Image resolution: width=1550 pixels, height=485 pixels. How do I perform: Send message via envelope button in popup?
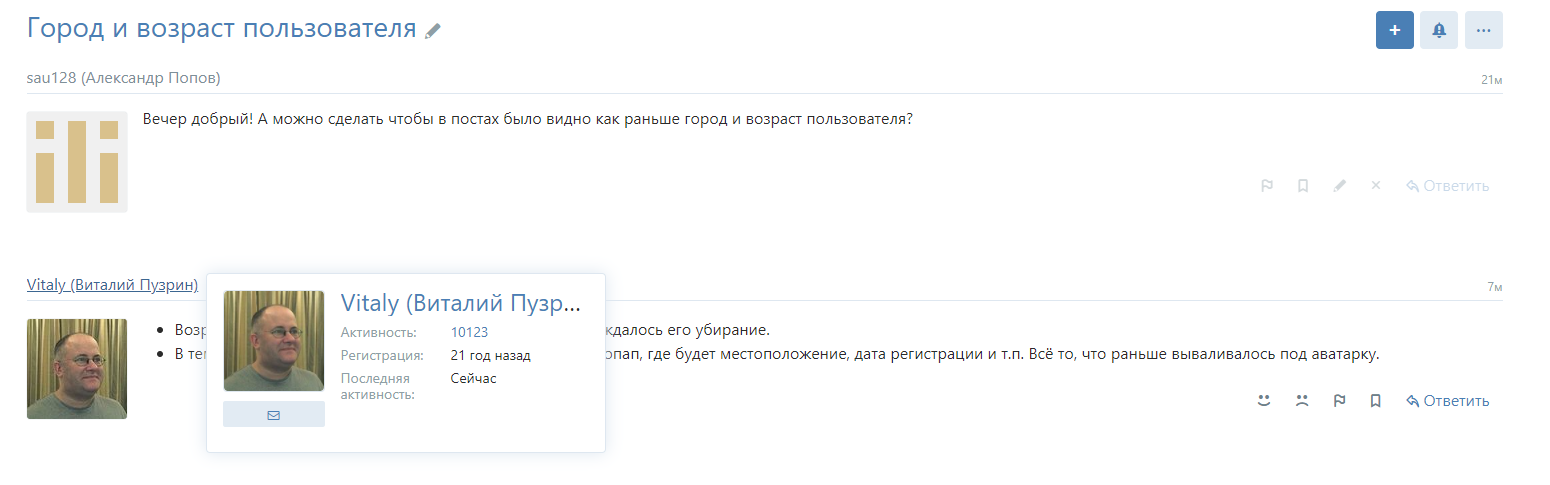tap(274, 414)
